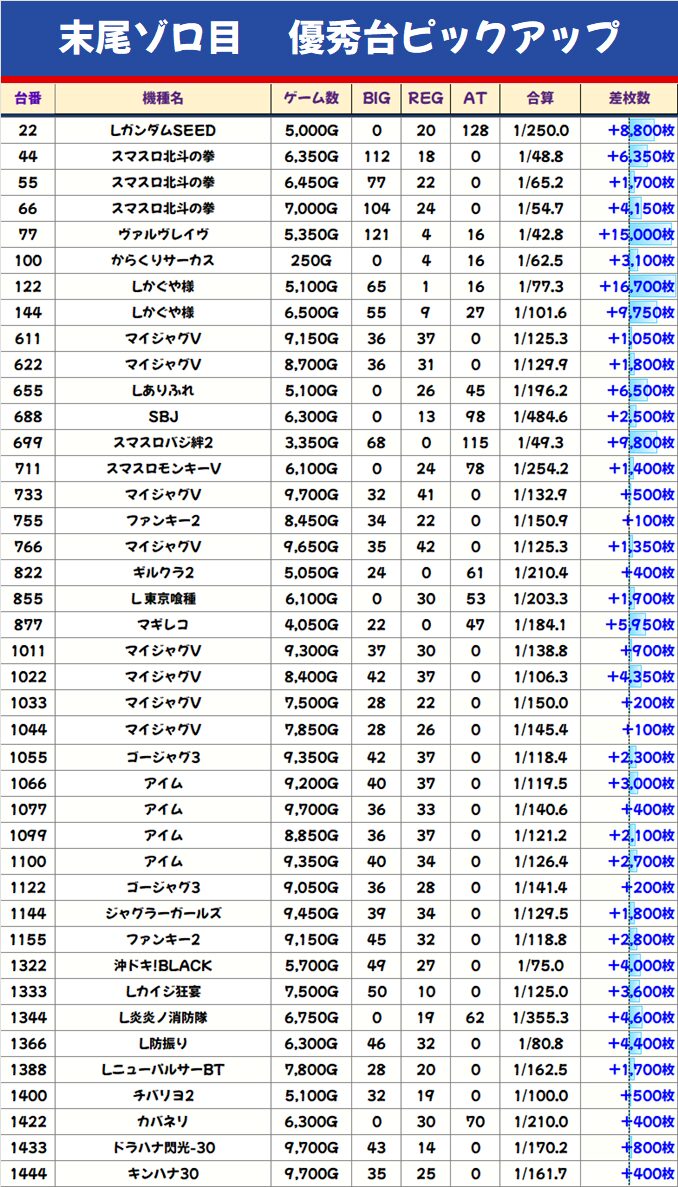Select the +9,800枚 difference value

(640, 443)
